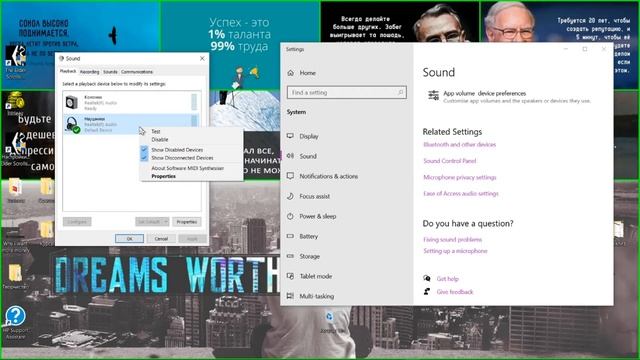Click Cancel in the Sound dialog
The width and height of the screenshot is (640, 360).
pyautogui.click(x=161, y=238)
